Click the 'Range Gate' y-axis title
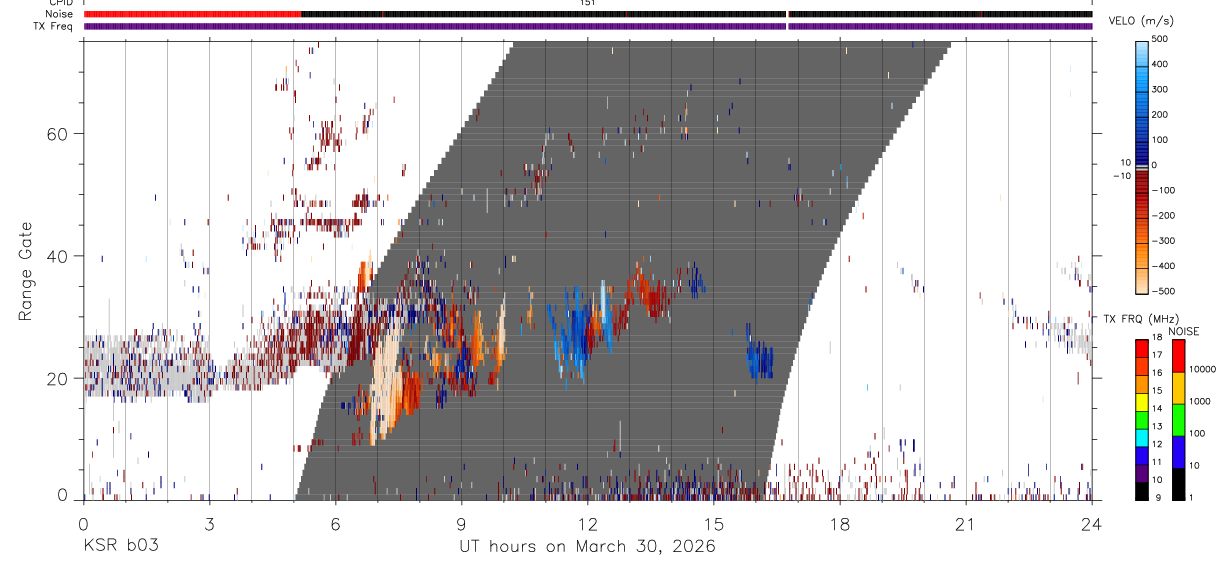1228x567 pixels. pyautogui.click(x=26, y=271)
